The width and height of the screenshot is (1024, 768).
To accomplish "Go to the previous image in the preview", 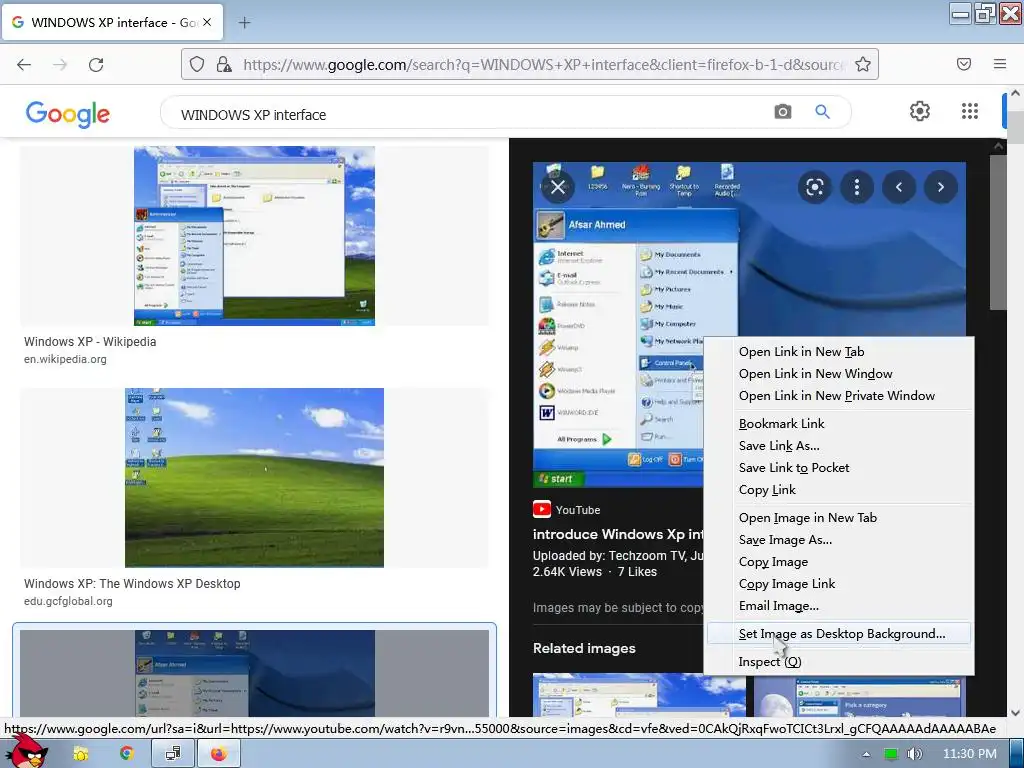I will point(899,187).
